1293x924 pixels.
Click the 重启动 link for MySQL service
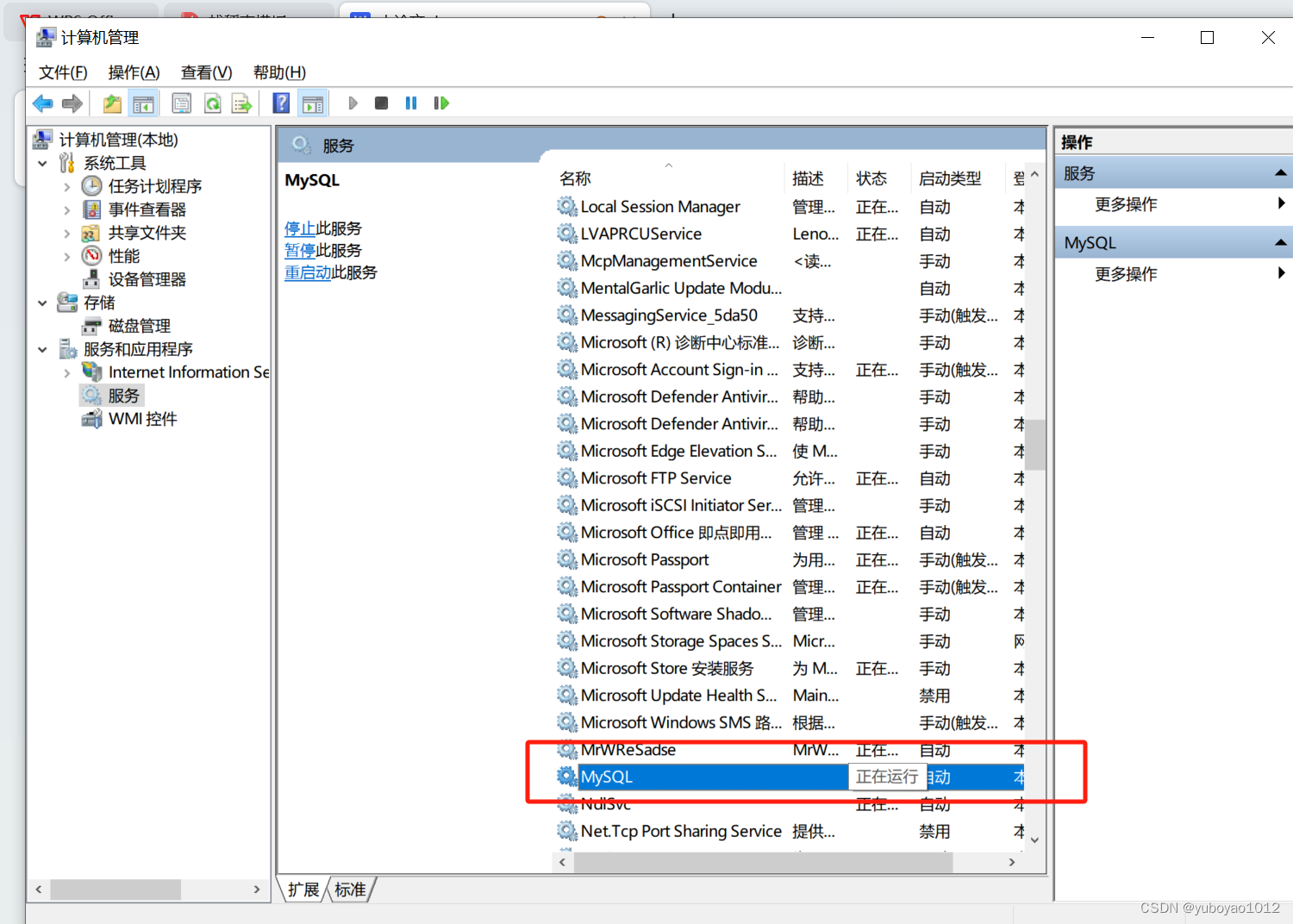[308, 272]
